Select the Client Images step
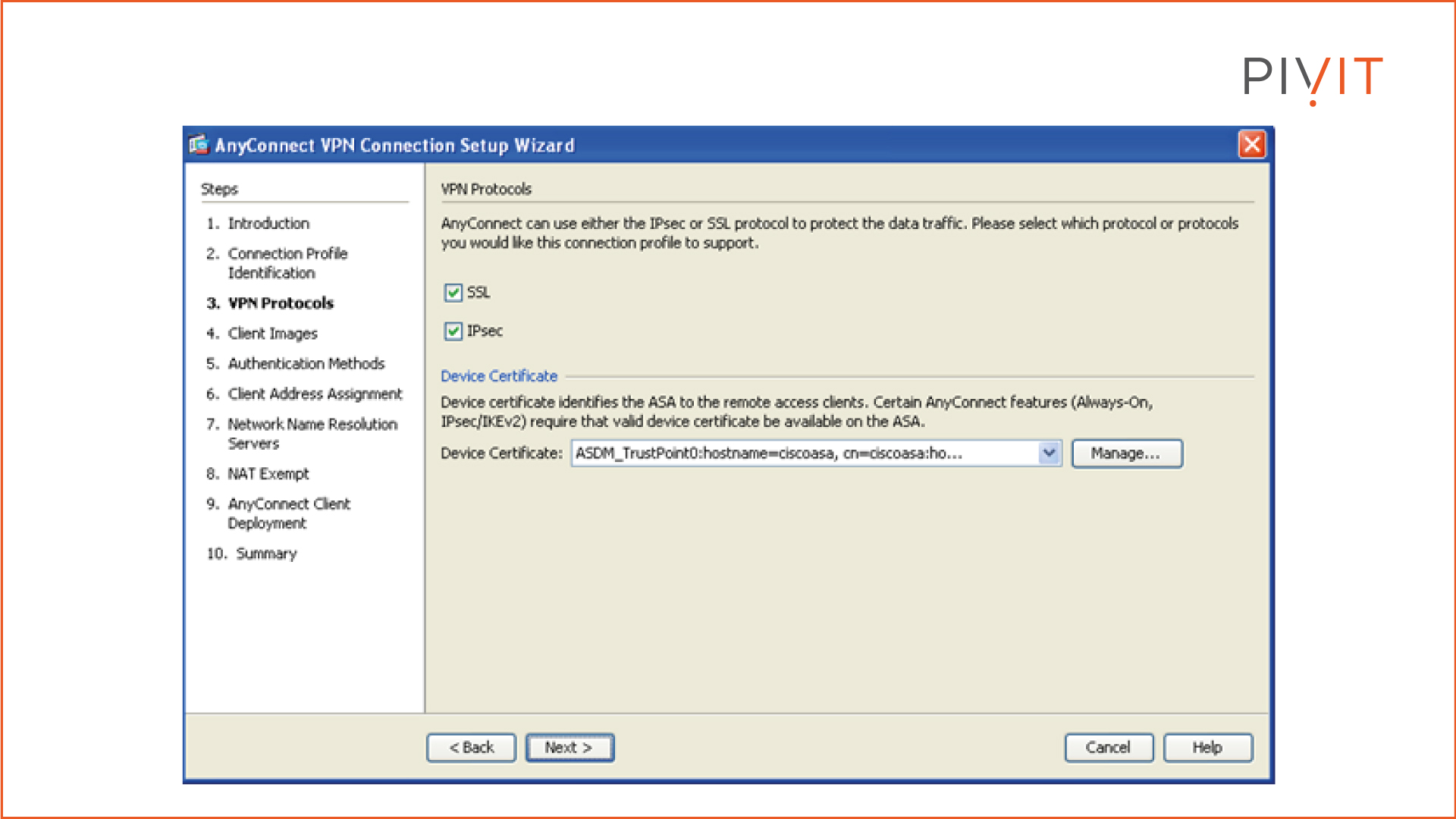The image size is (1456, 819). 273,333
